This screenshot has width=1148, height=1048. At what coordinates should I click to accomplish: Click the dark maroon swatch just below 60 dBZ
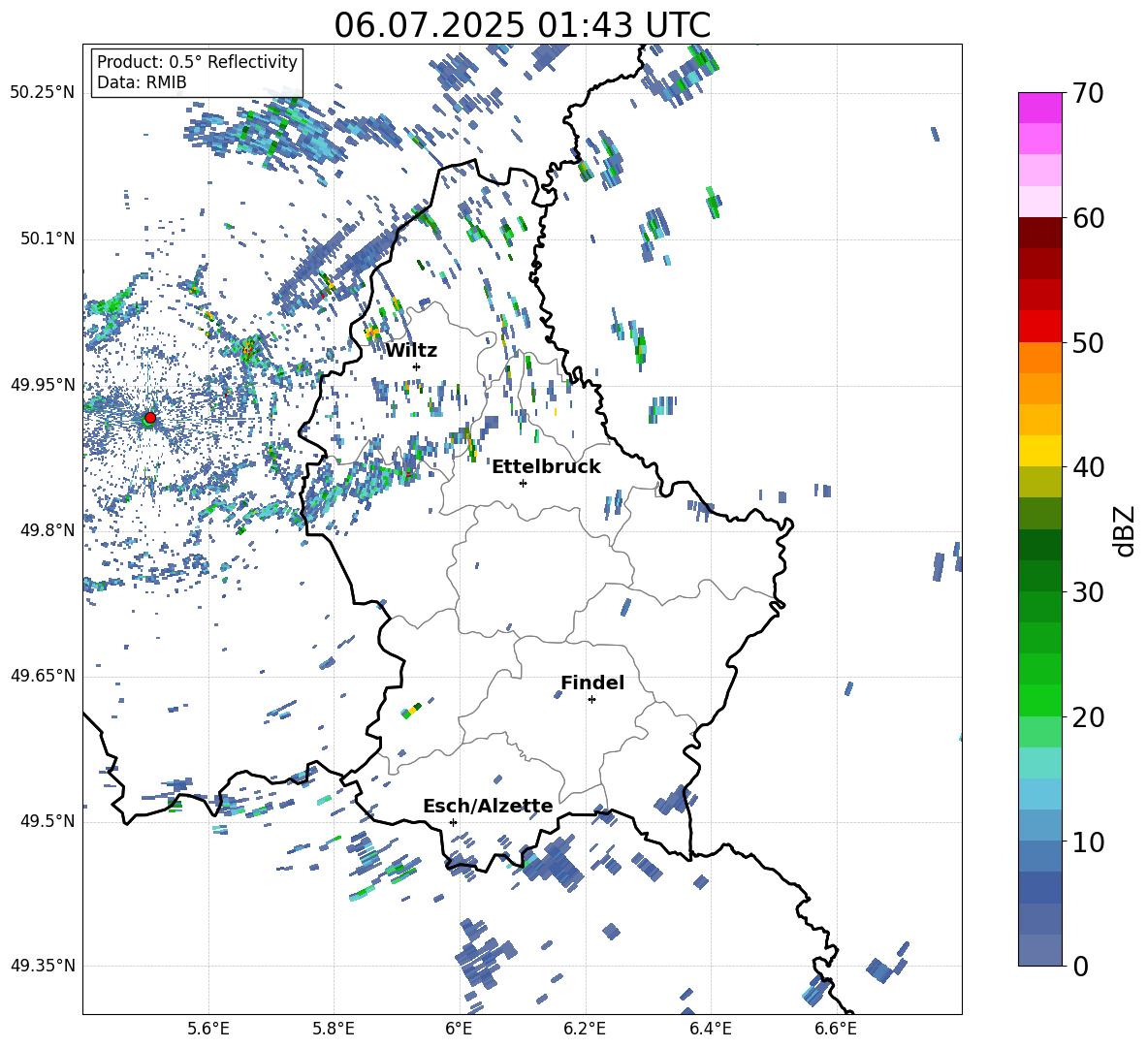(x=1040, y=234)
